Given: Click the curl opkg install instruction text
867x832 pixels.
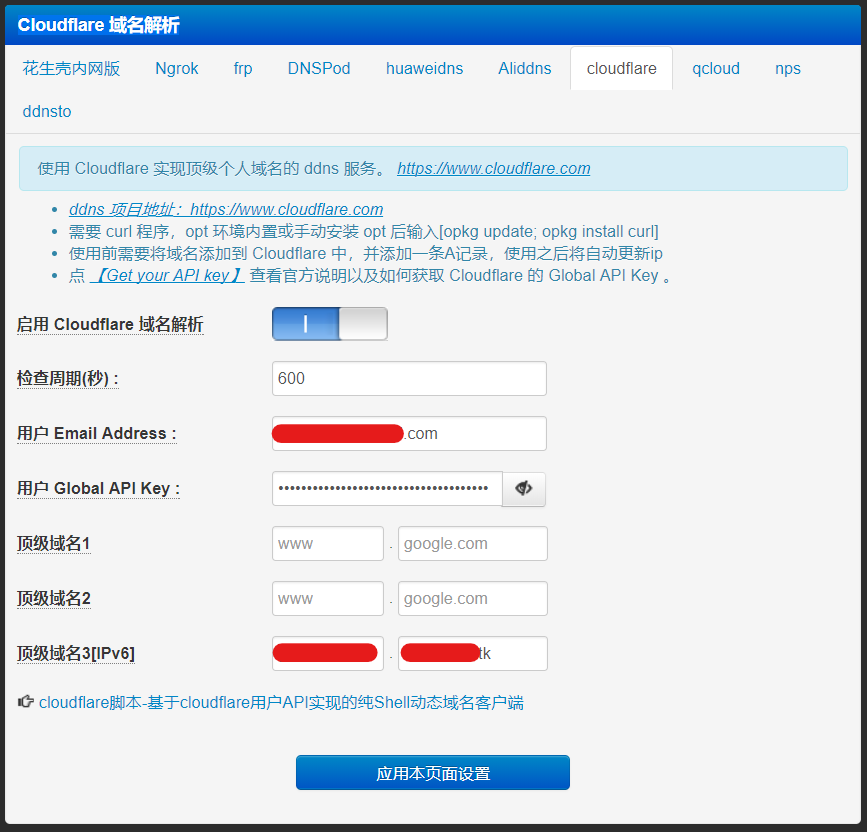Looking at the screenshot, I should 364,232.
